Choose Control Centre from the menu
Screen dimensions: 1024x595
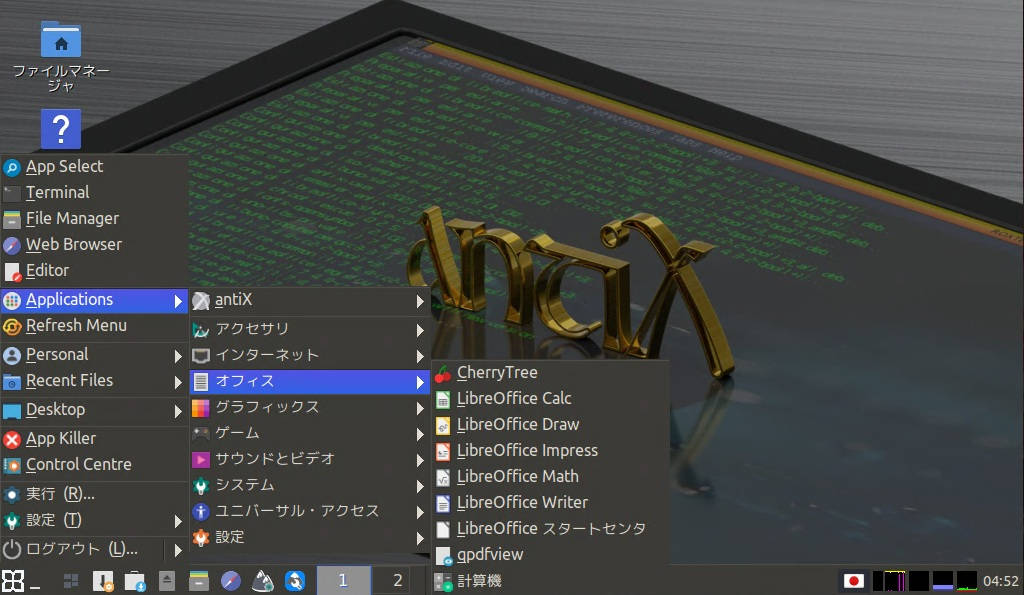78,464
